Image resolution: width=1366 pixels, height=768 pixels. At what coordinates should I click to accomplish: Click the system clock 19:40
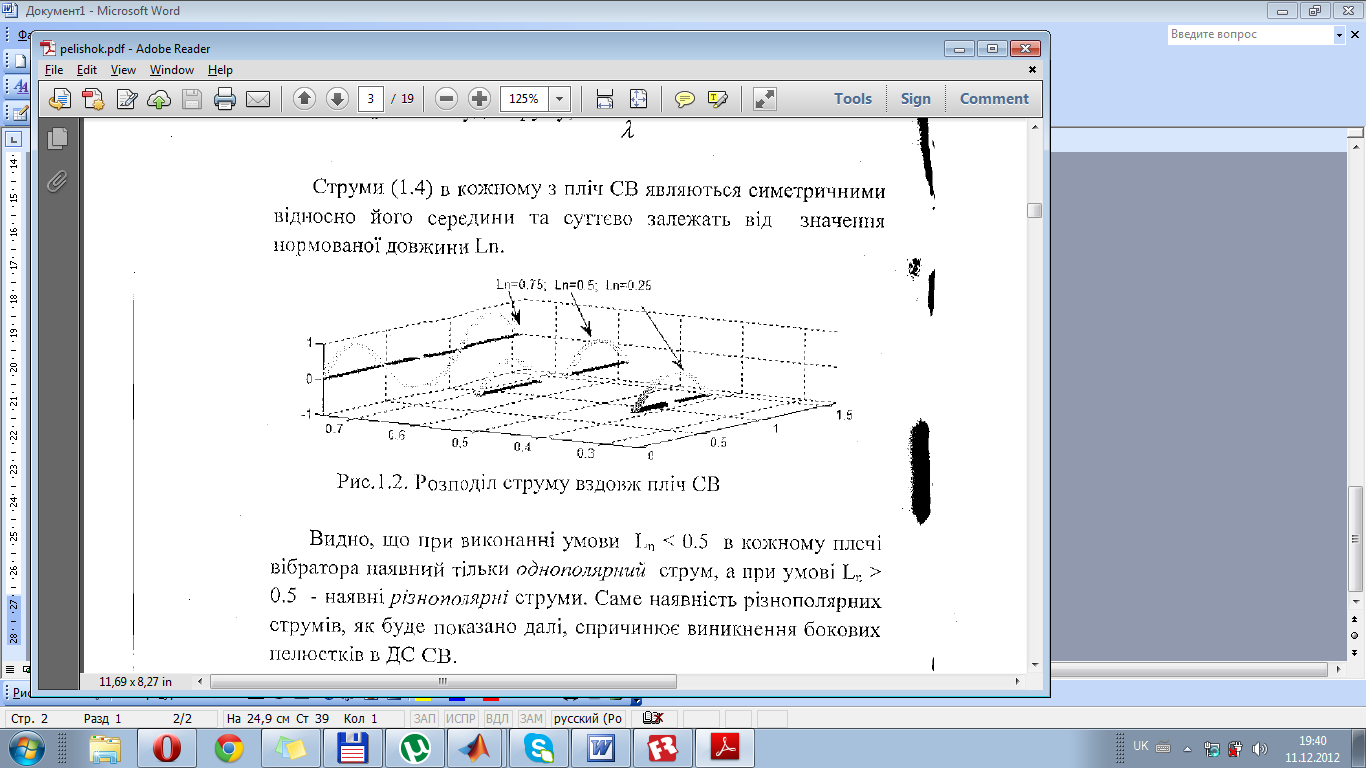coord(1314,741)
